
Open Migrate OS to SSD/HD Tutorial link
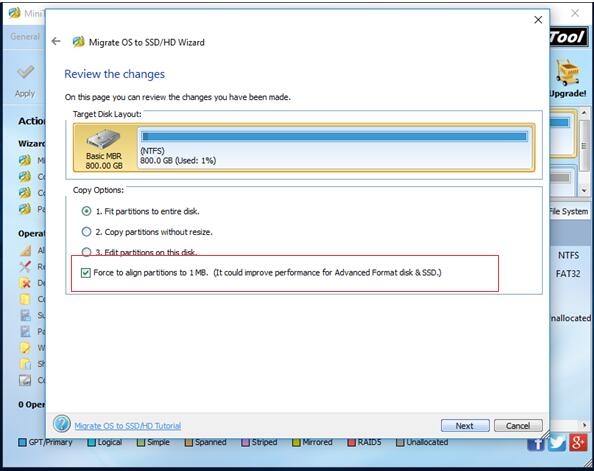coord(128,426)
